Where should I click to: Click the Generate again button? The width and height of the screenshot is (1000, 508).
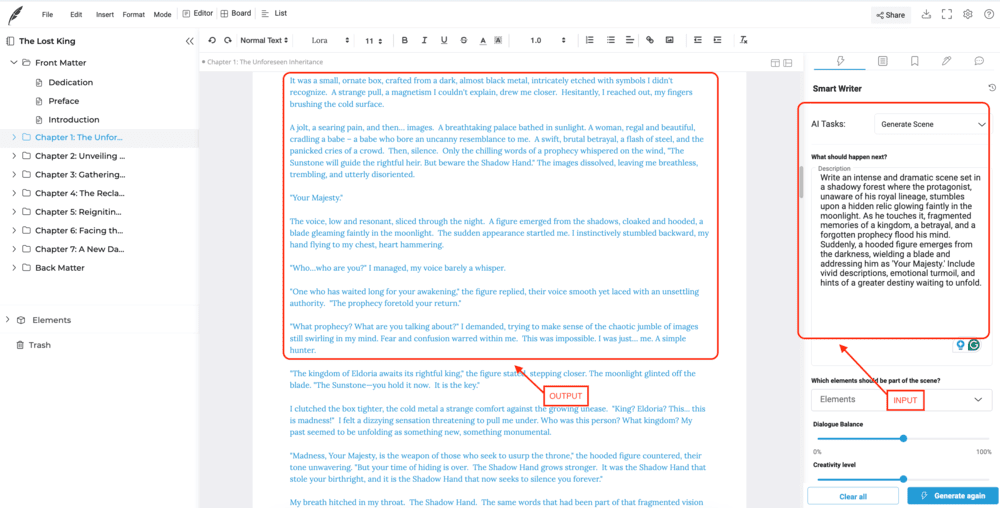click(x=951, y=496)
